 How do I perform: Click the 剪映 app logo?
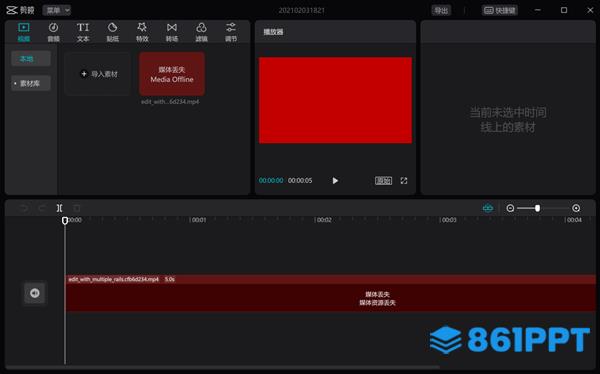coord(20,10)
